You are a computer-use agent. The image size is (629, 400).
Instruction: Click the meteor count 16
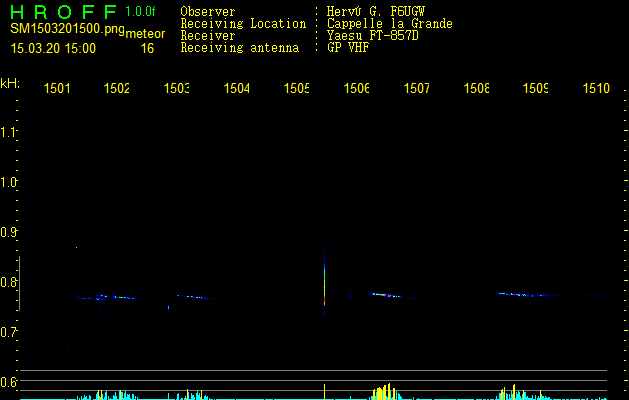point(147,49)
